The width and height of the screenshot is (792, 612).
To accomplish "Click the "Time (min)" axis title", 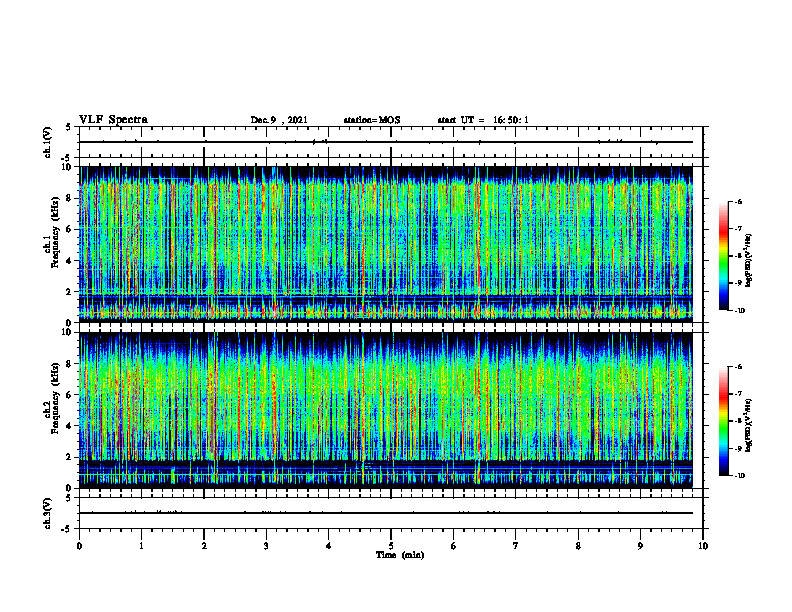I will (x=400, y=555).
